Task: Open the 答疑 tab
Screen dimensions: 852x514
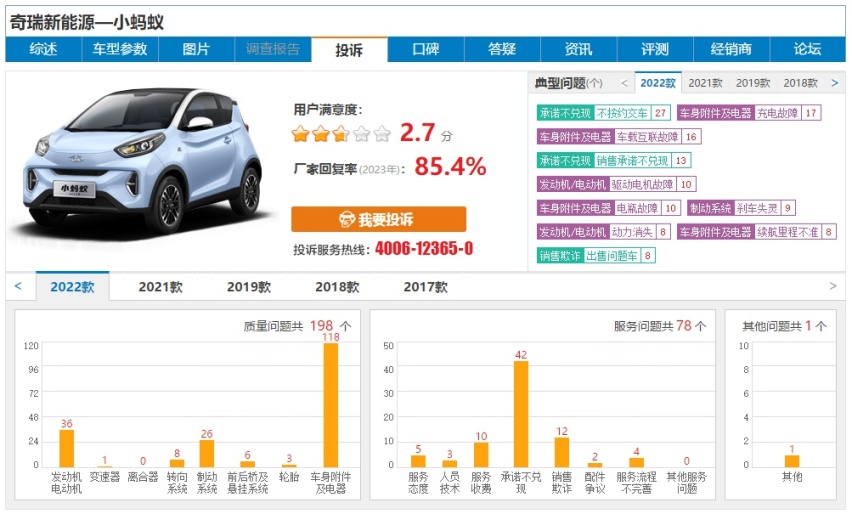Action: tap(502, 49)
